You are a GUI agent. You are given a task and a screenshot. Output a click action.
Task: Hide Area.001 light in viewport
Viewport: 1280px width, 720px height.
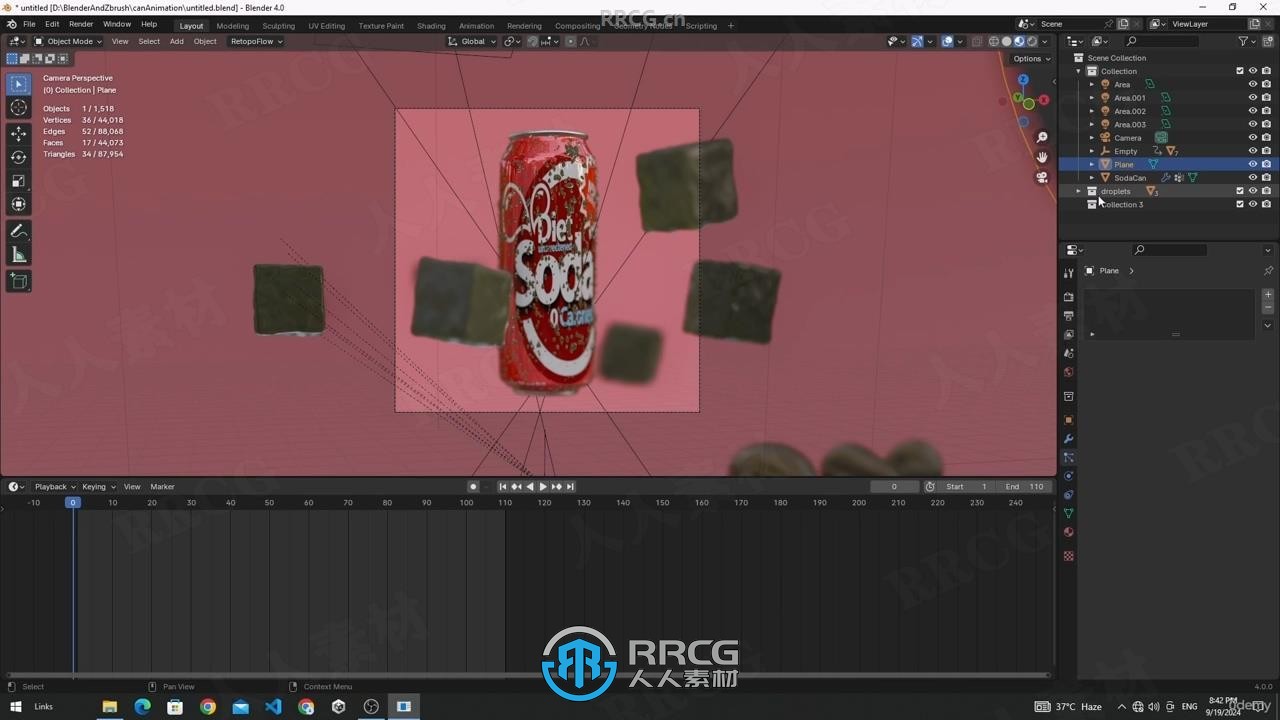click(1252, 98)
